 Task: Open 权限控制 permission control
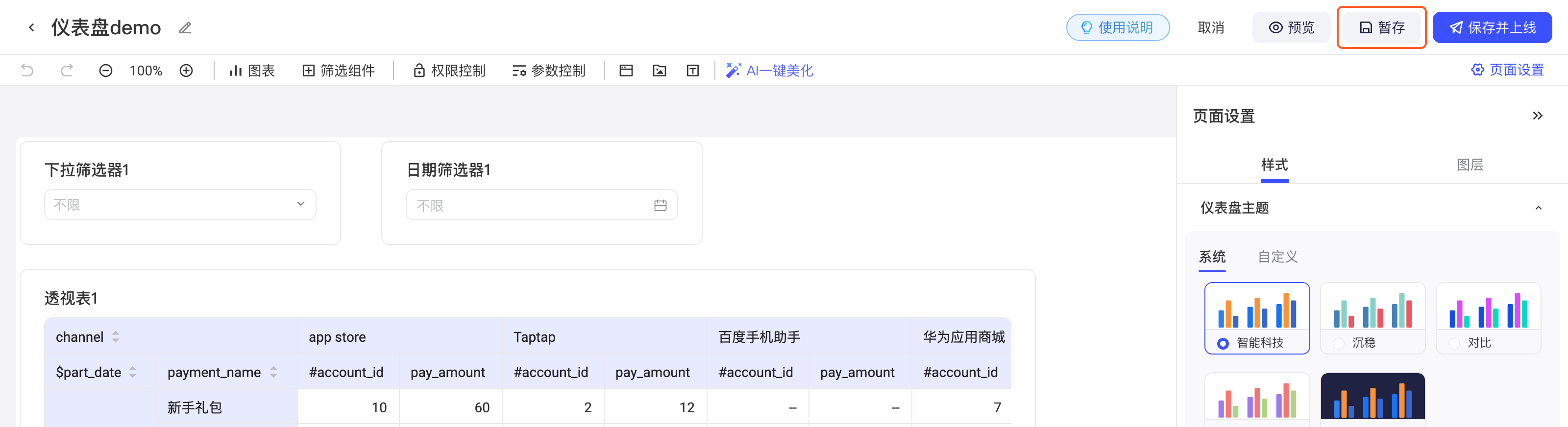tap(449, 71)
